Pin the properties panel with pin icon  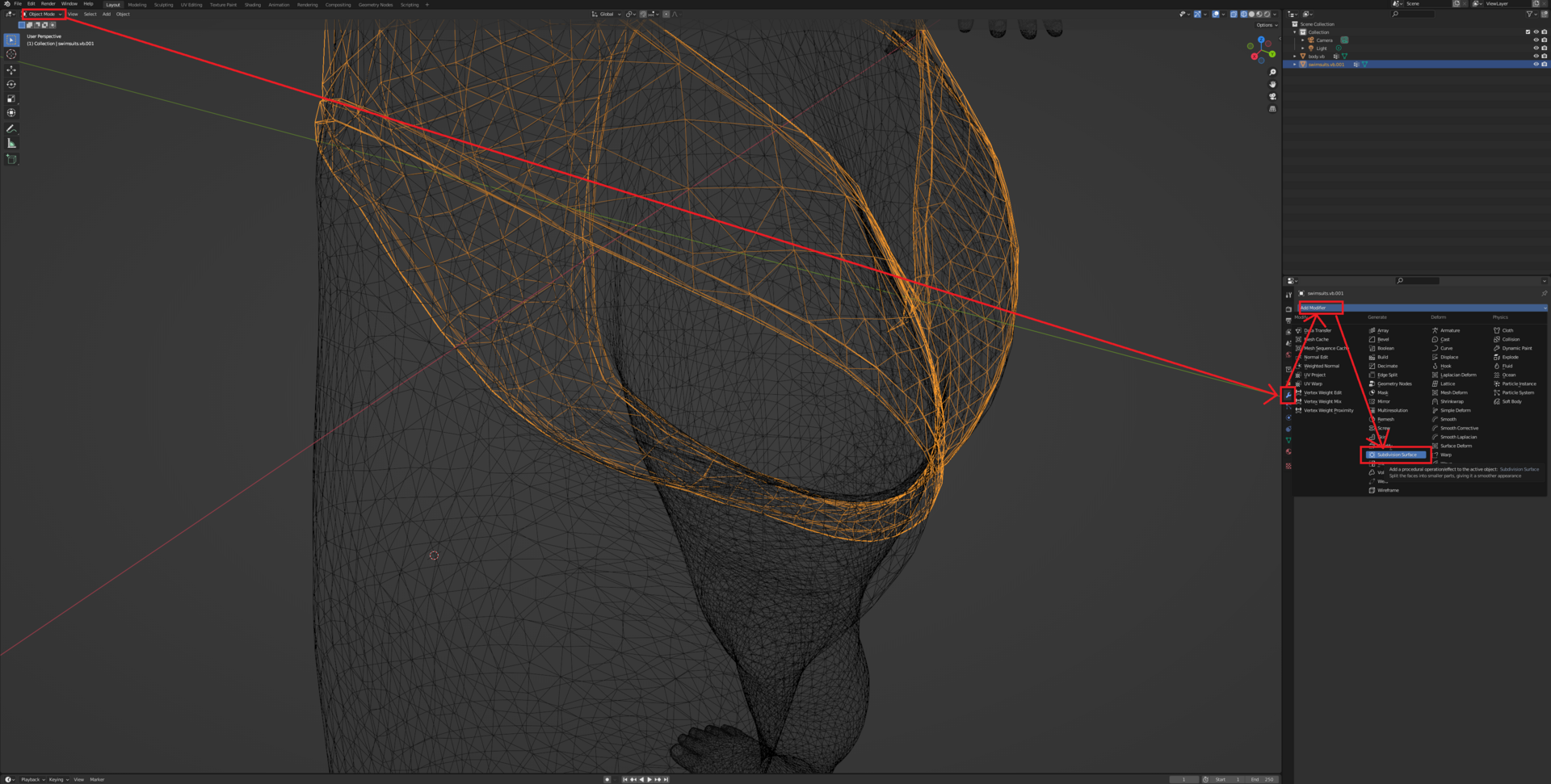pos(1544,293)
